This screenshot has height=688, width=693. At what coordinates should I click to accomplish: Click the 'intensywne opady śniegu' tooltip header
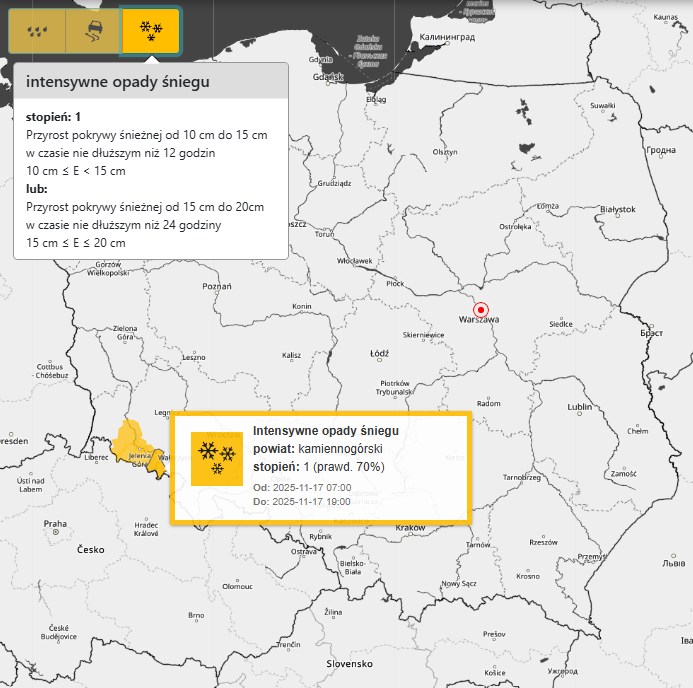click(x=118, y=82)
